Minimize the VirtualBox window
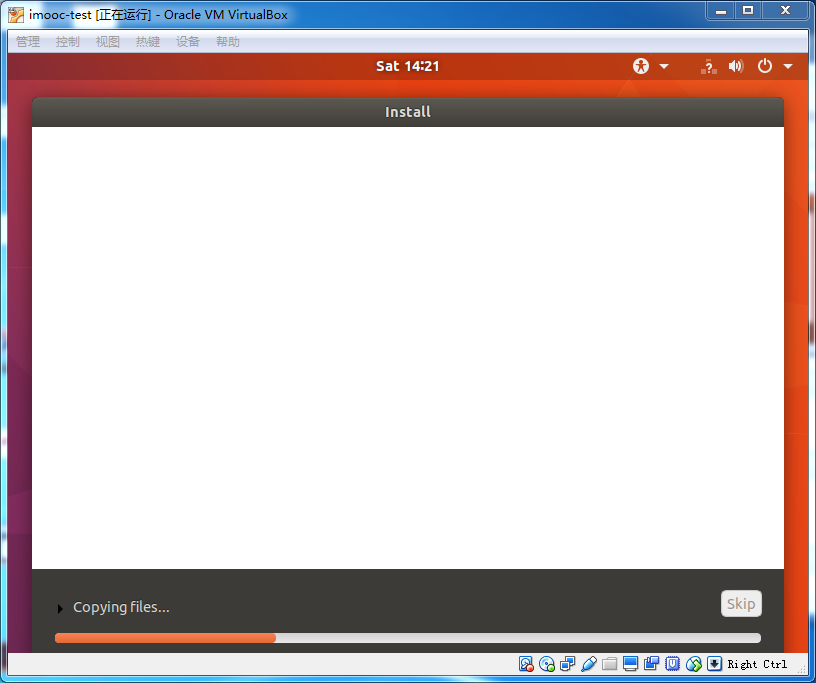816x683 pixels. [x=721, y=11]
